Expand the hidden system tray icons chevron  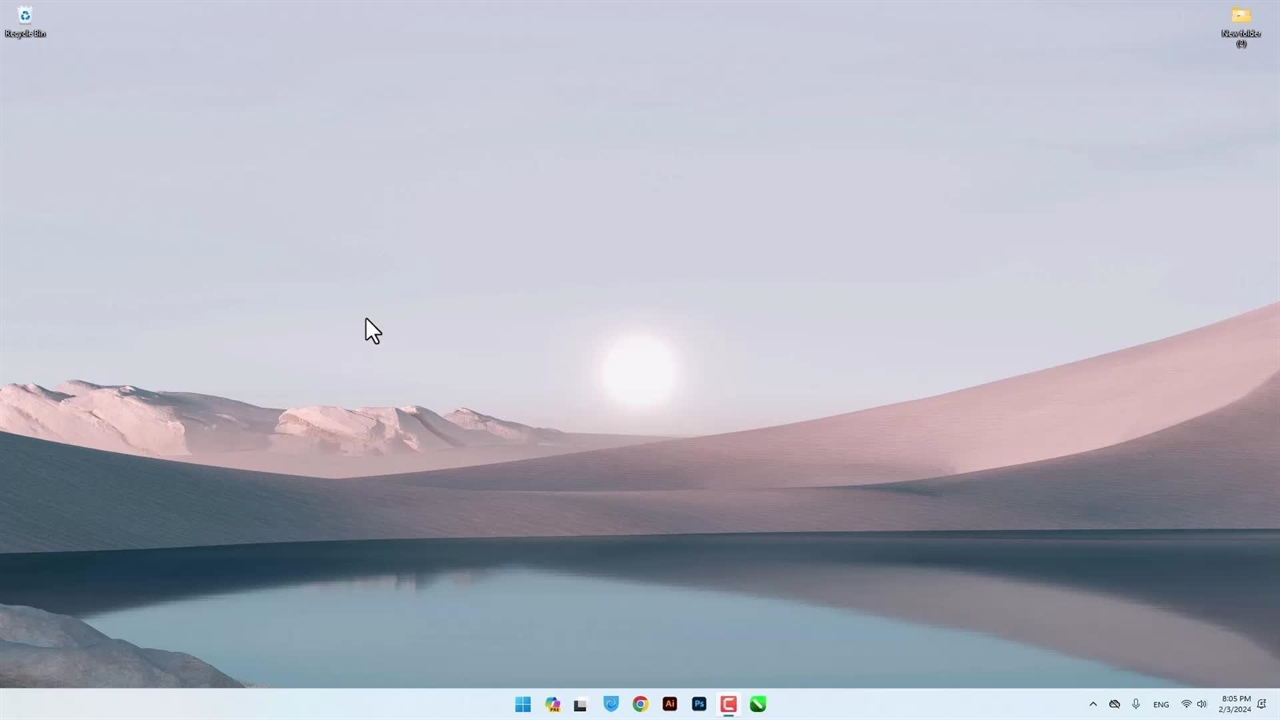tap(1093, 704)
